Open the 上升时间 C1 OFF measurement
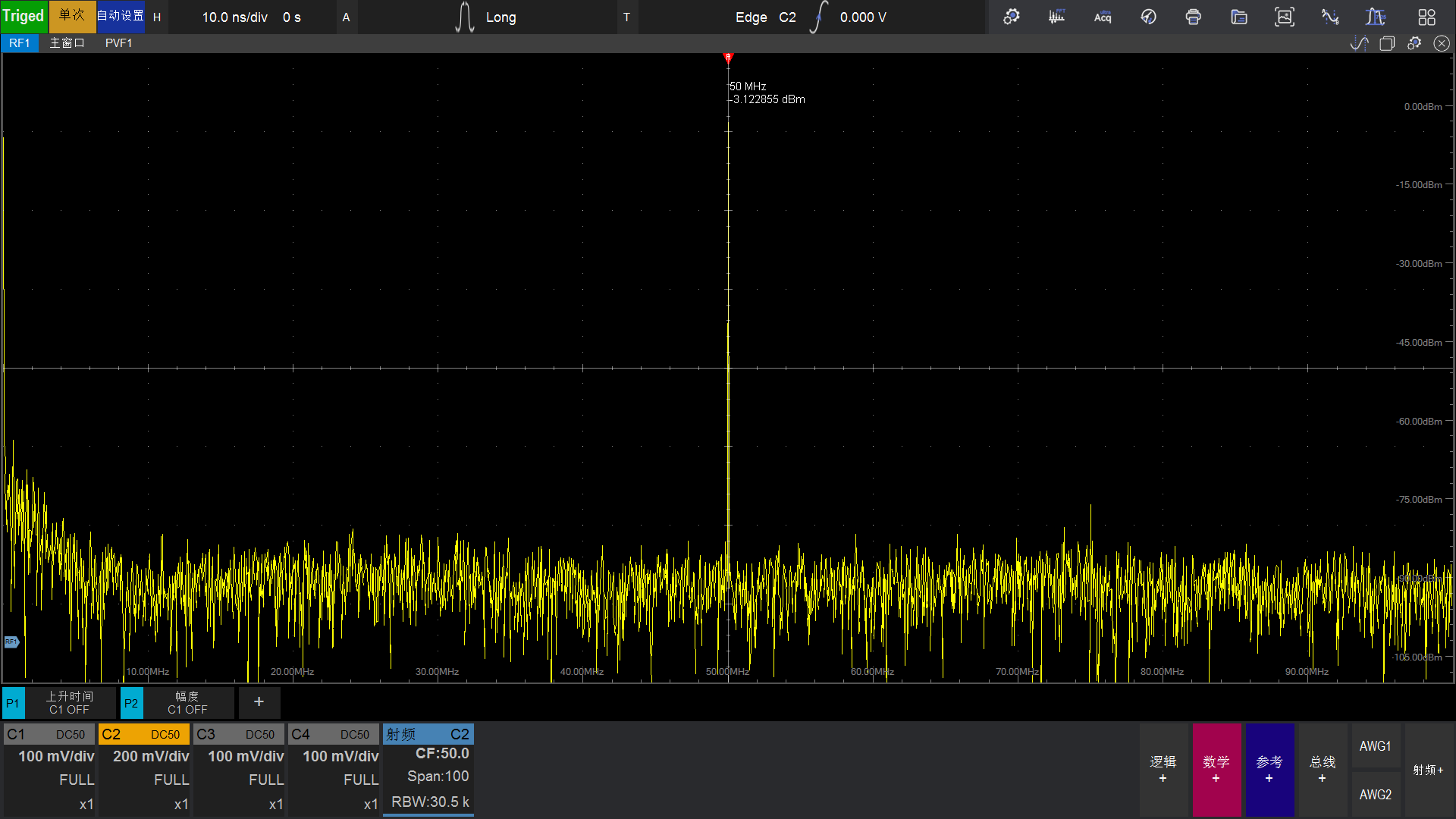The width and height of the screenshot is (1456, 819). [70, 703]
